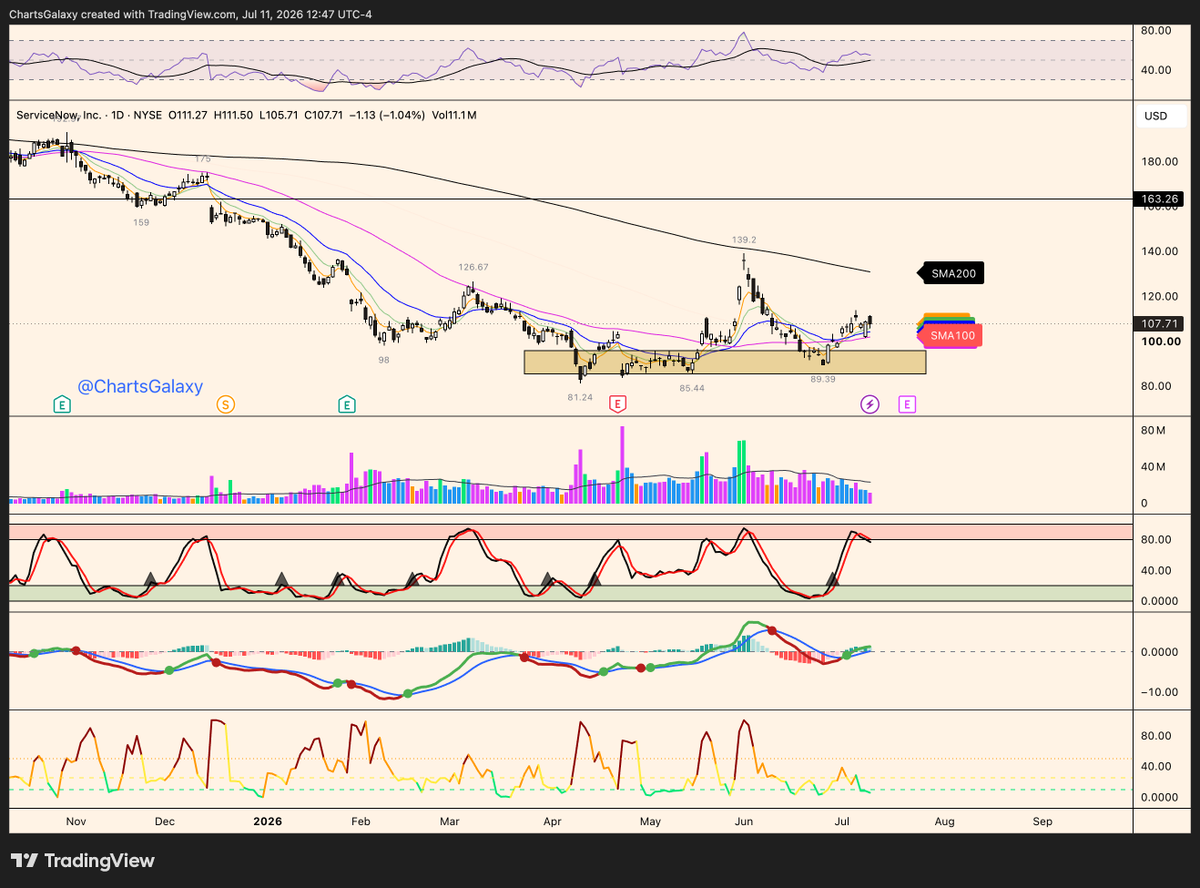This screenshot has width=1200, height=888.
Task: Click the Aug label on time axis
Action: click(x=944, y=822)
